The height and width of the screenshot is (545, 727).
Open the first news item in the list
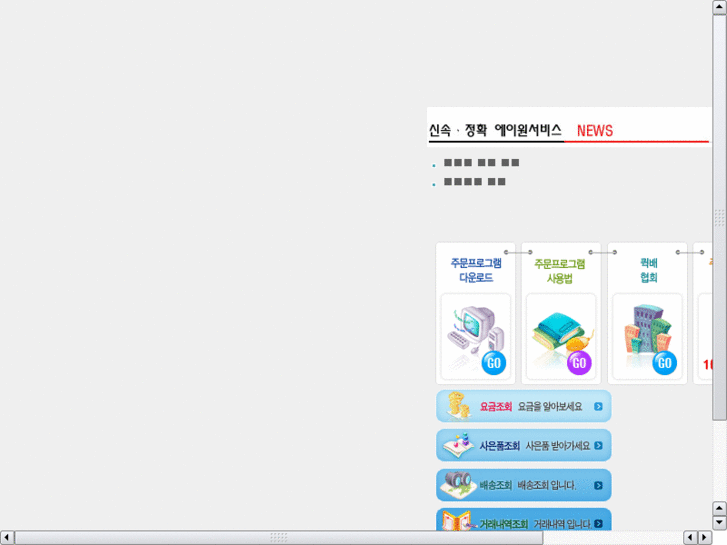pos(481,163)
